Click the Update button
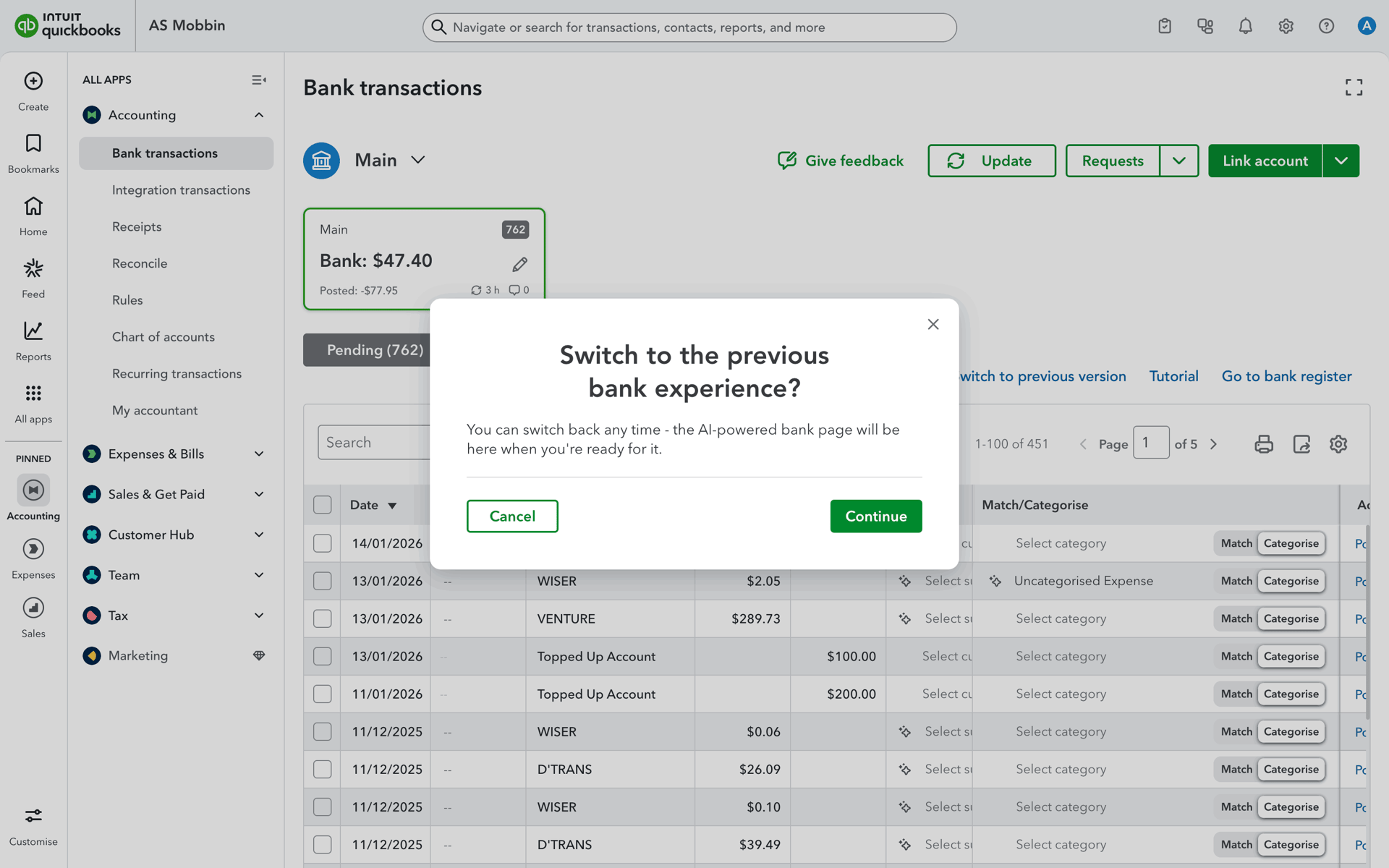This screenshot has height=868, width=1389. tap(992, 161)
